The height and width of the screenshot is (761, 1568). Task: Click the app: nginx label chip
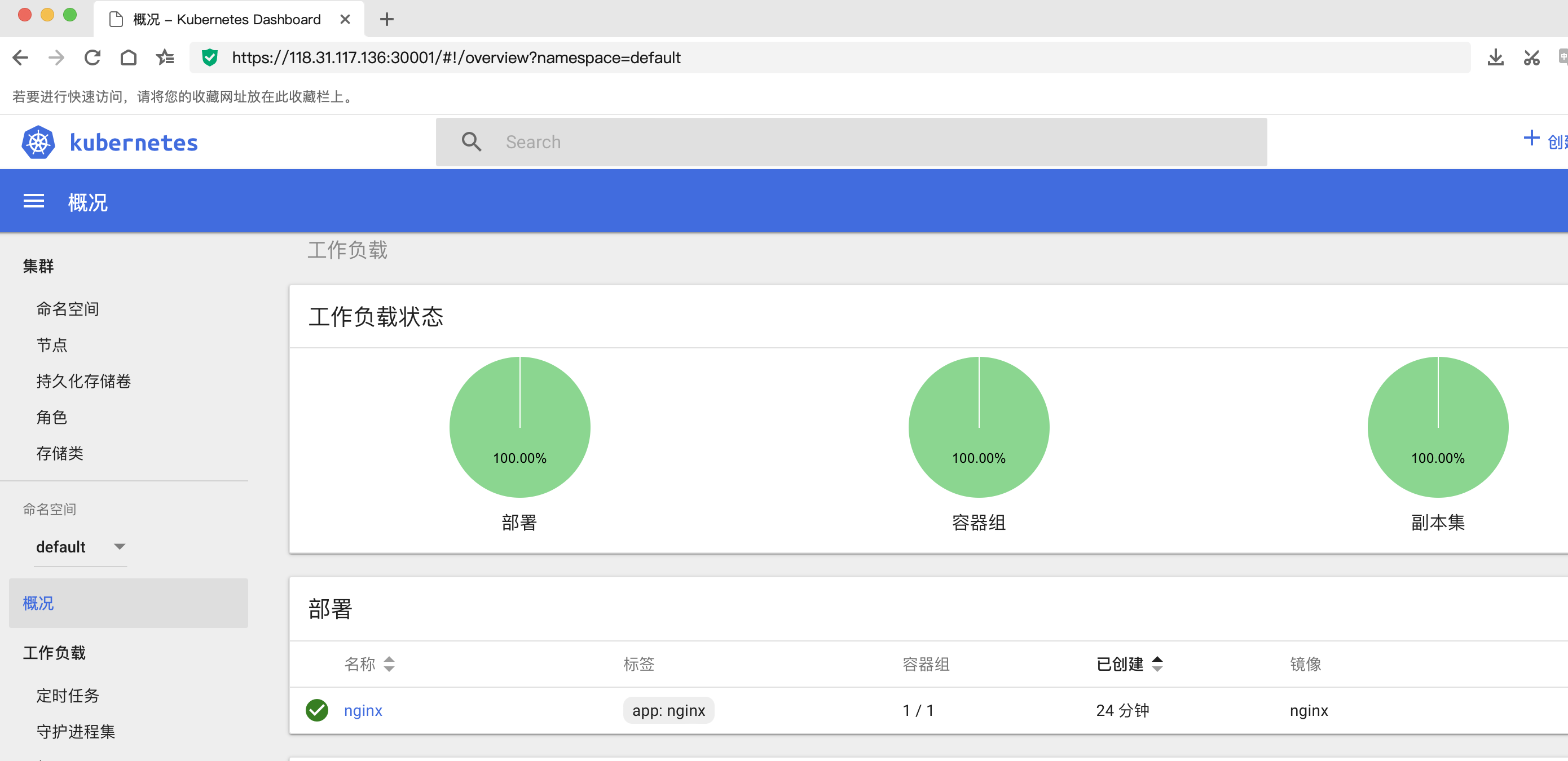pos(668,710)
